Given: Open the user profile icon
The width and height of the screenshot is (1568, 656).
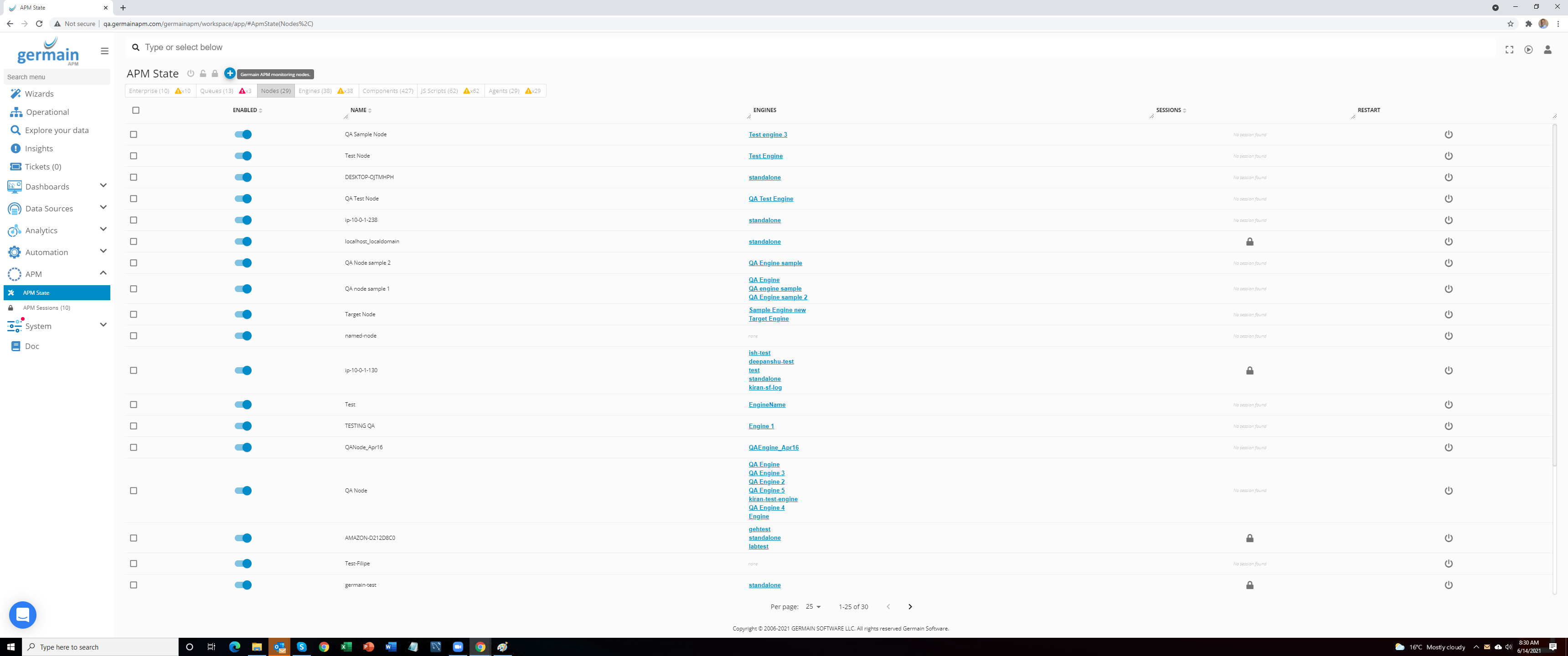Looking at the screenshot, I should pyautogui.click(x=1547, y=50).
